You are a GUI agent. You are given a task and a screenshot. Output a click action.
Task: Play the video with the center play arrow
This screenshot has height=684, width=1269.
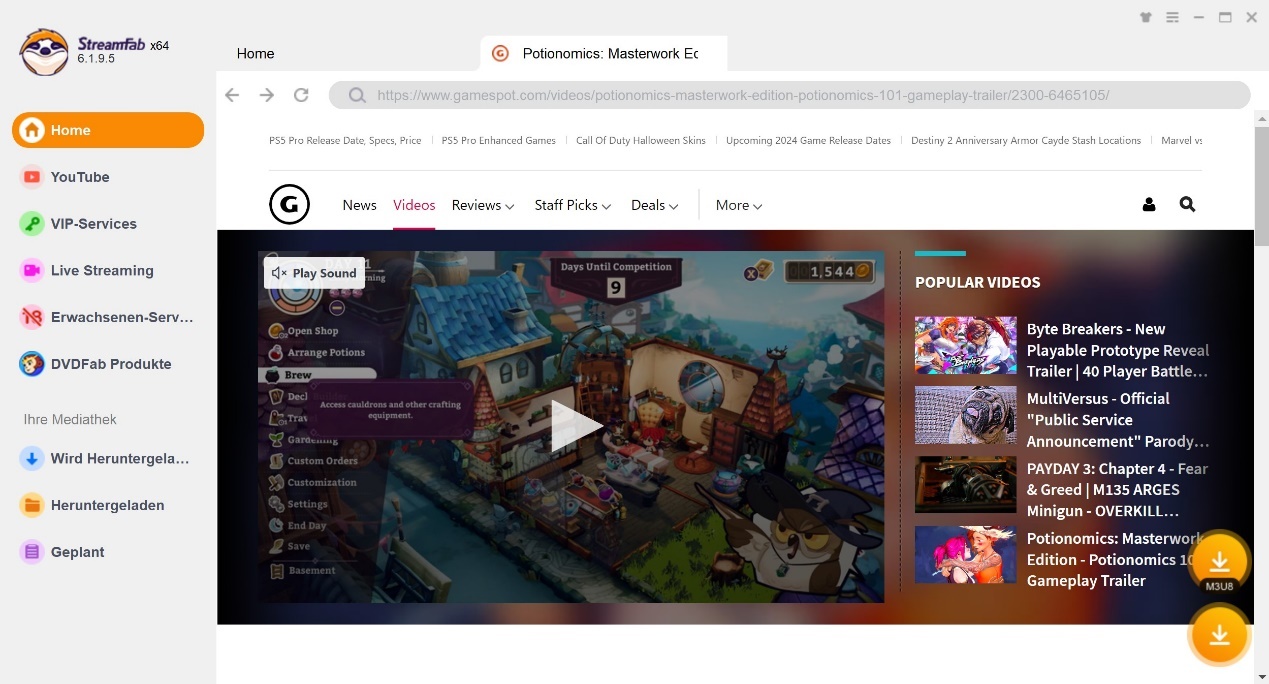tap(576, 426)
